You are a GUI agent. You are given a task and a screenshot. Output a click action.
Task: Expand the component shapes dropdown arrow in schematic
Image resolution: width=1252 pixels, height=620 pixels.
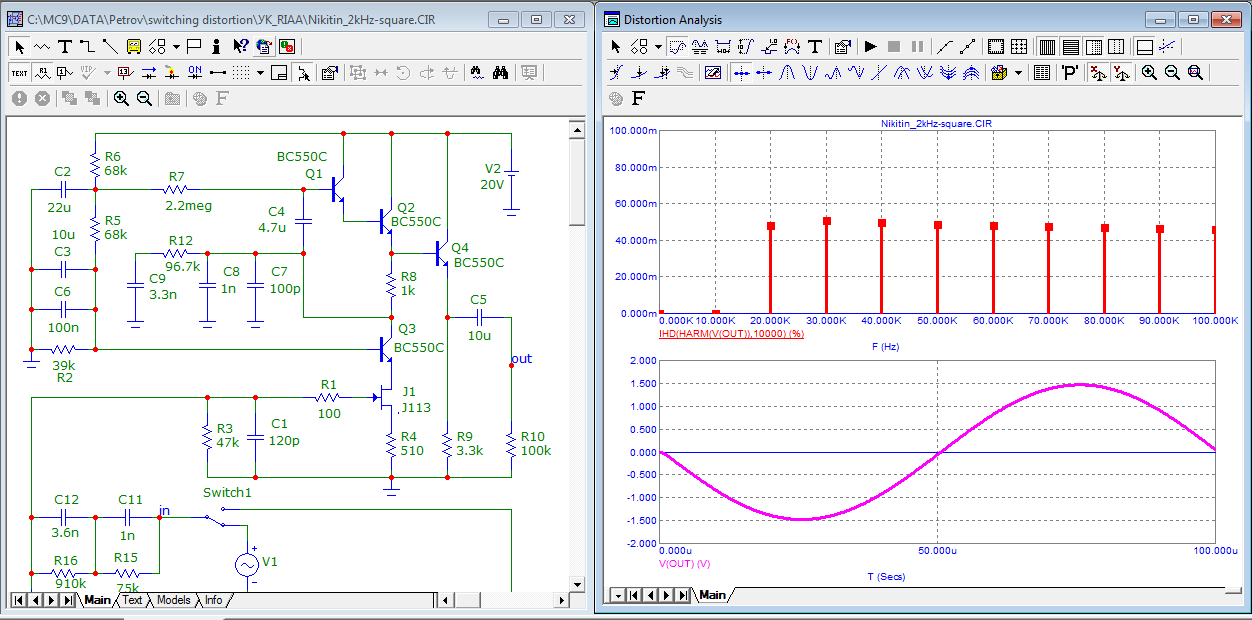pos(176,46)
